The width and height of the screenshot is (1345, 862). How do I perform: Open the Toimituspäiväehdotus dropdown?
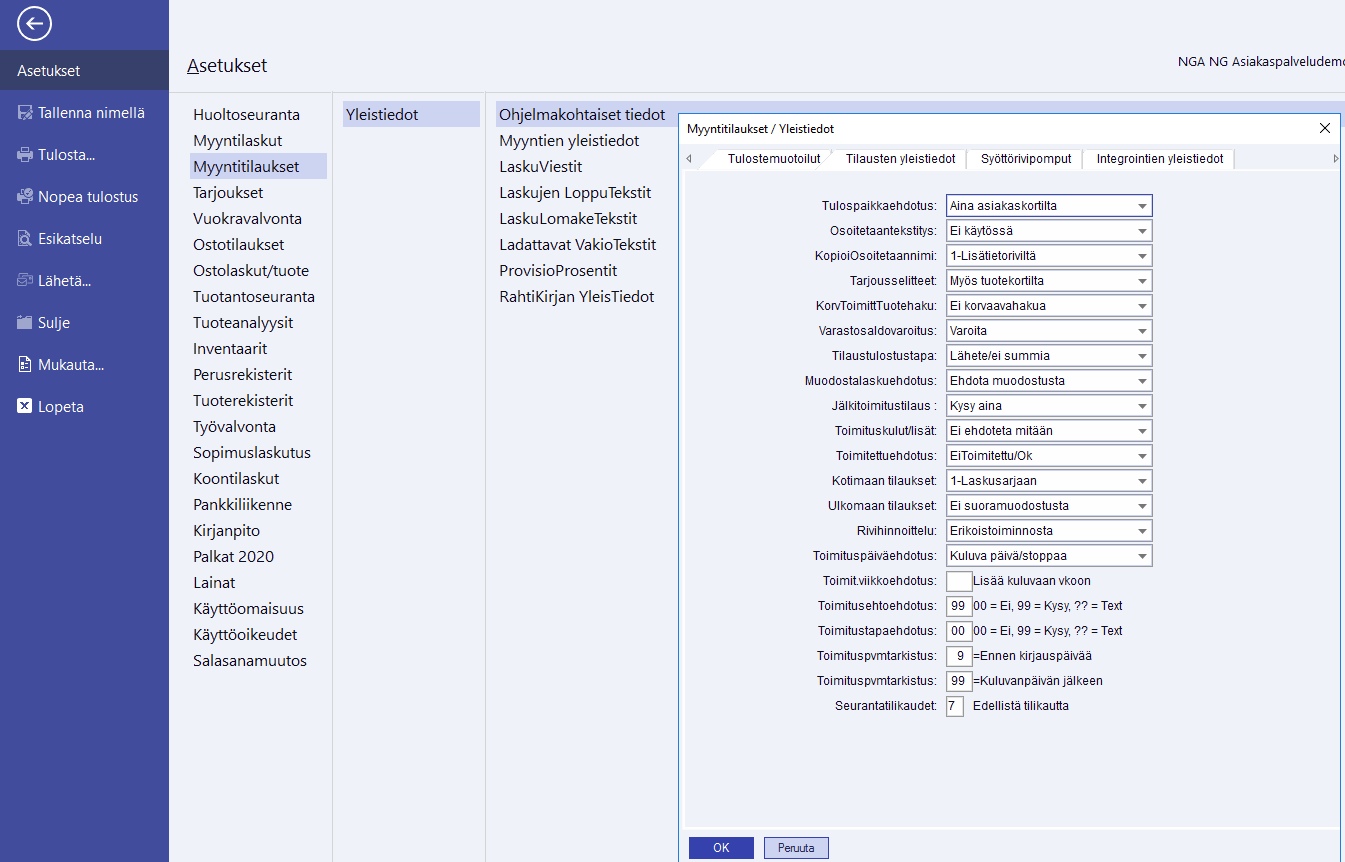click(x=1049, y=556)
